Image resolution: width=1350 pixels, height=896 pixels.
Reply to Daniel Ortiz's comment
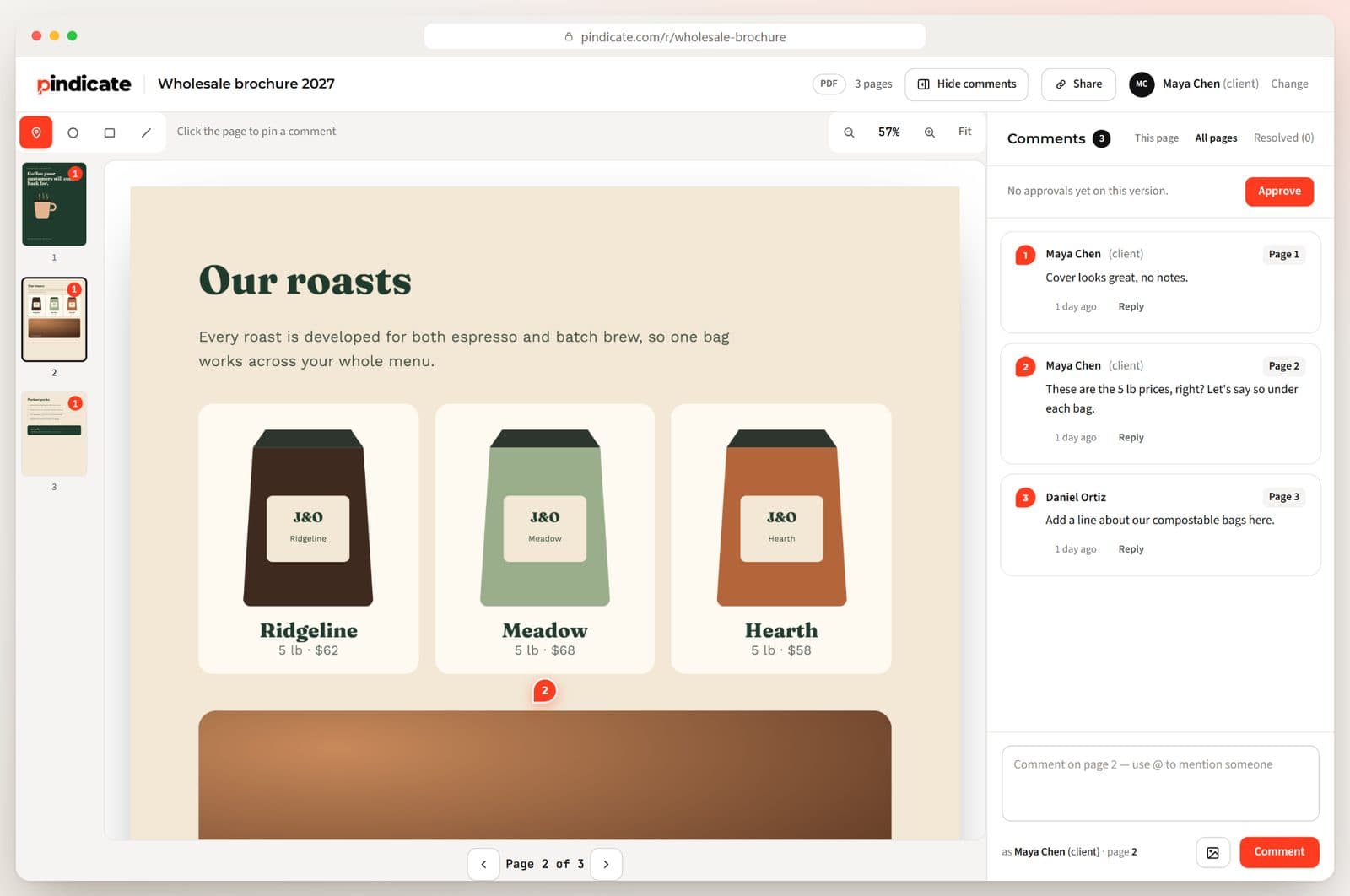click(1131, 549)
